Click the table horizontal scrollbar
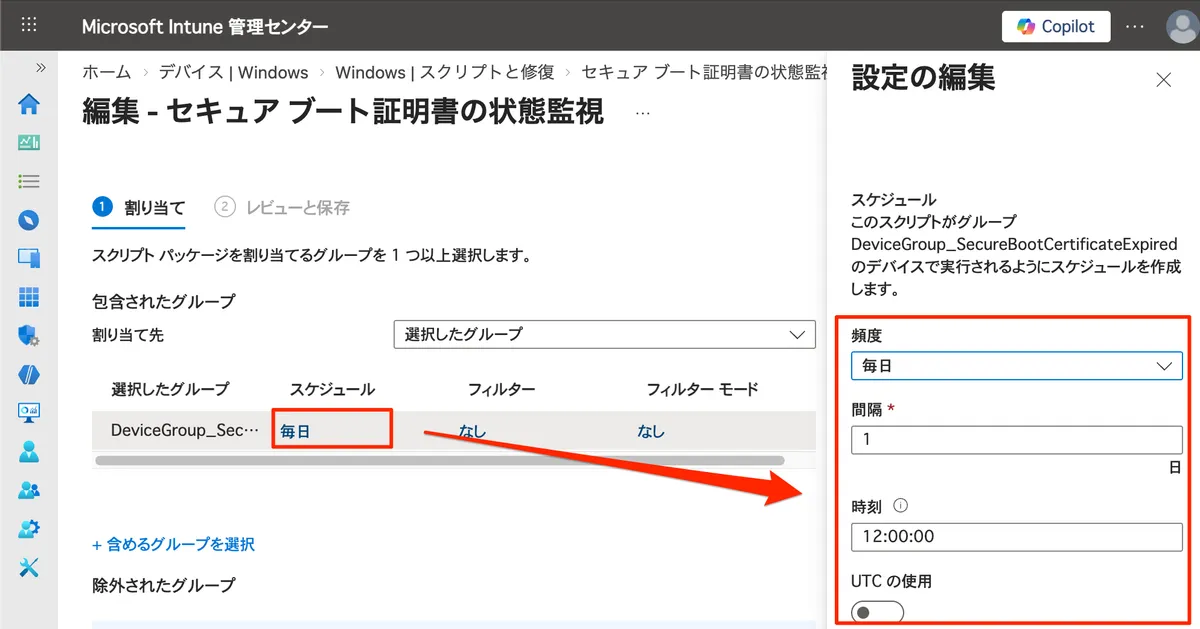Image resolution: width=1200 pixels, height=629 pixels. point(439,460)
